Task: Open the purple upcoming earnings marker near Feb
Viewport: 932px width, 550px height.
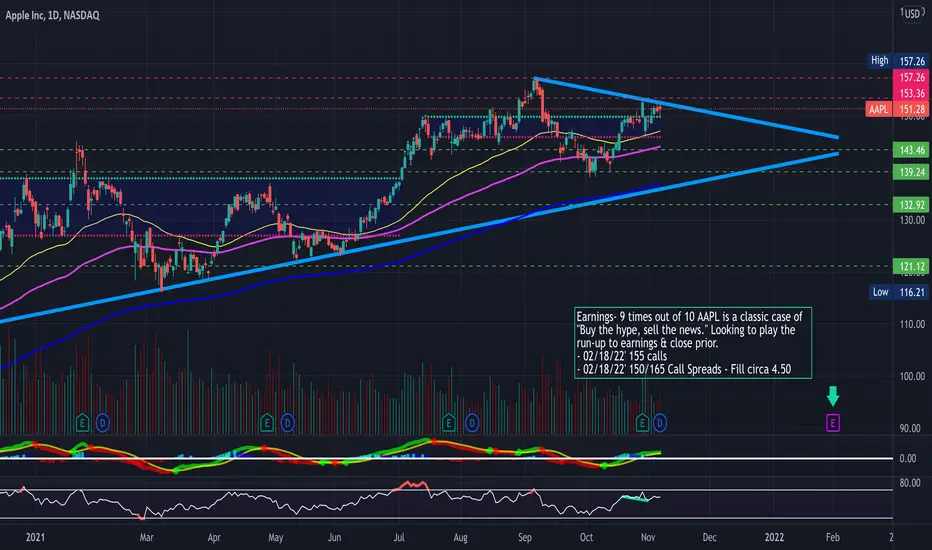Action: click(x=833, y=423)
